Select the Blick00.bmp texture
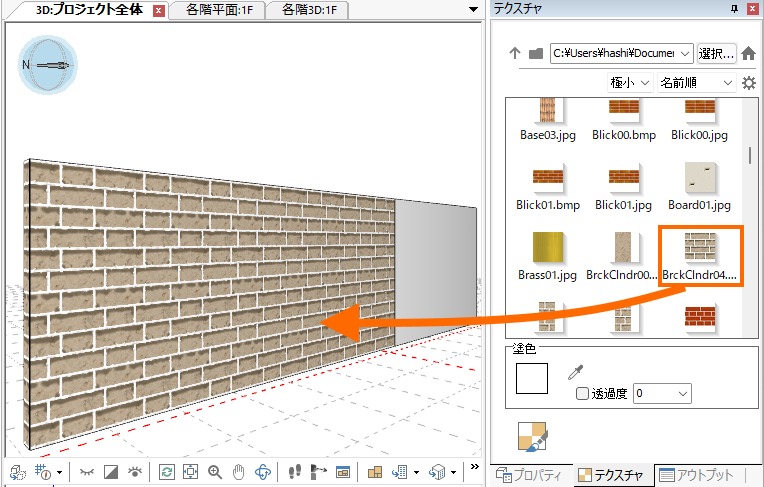The image size is (764, 487). click(x=624, y=120)
